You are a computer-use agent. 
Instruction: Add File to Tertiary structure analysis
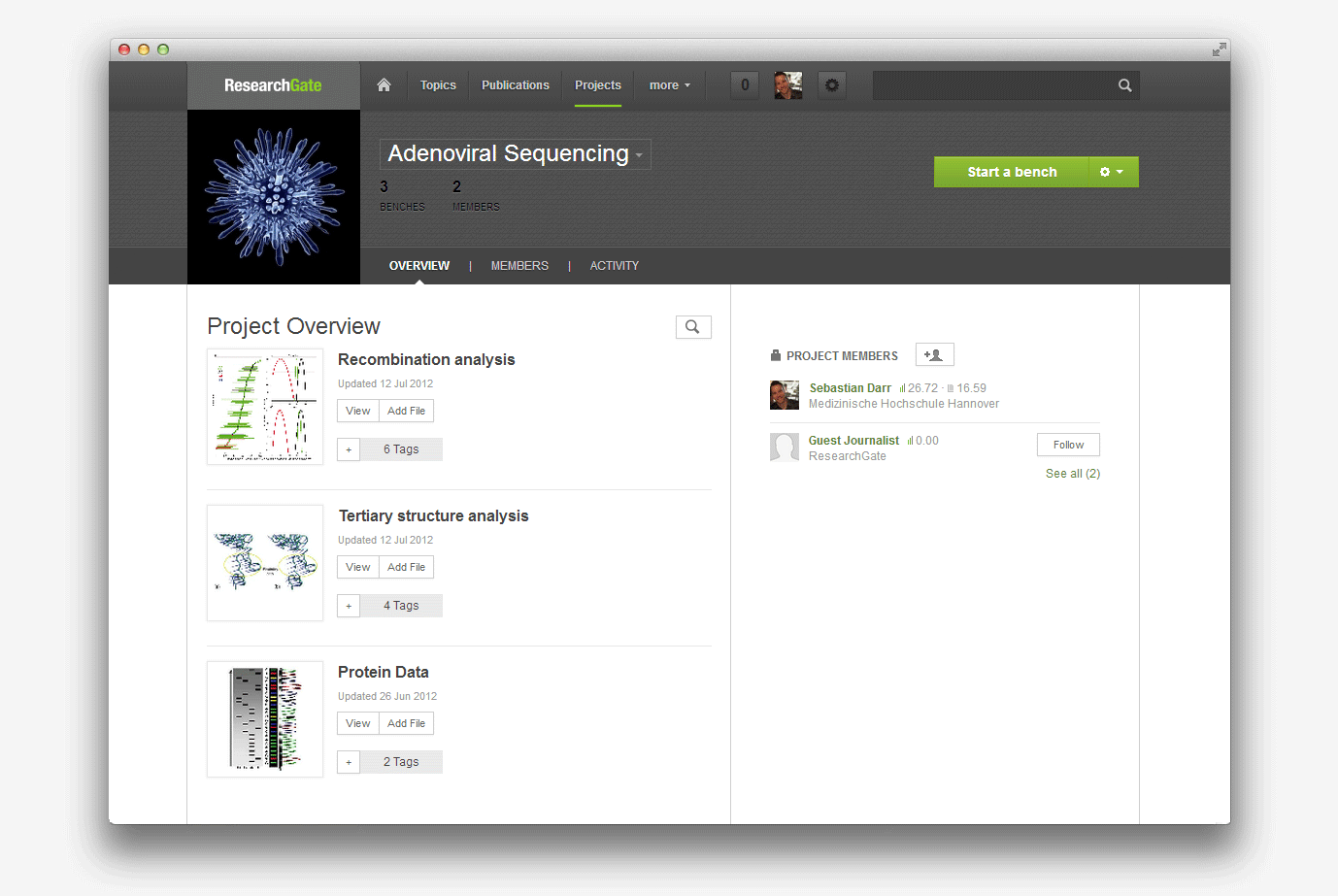click(x=406, y=567)
